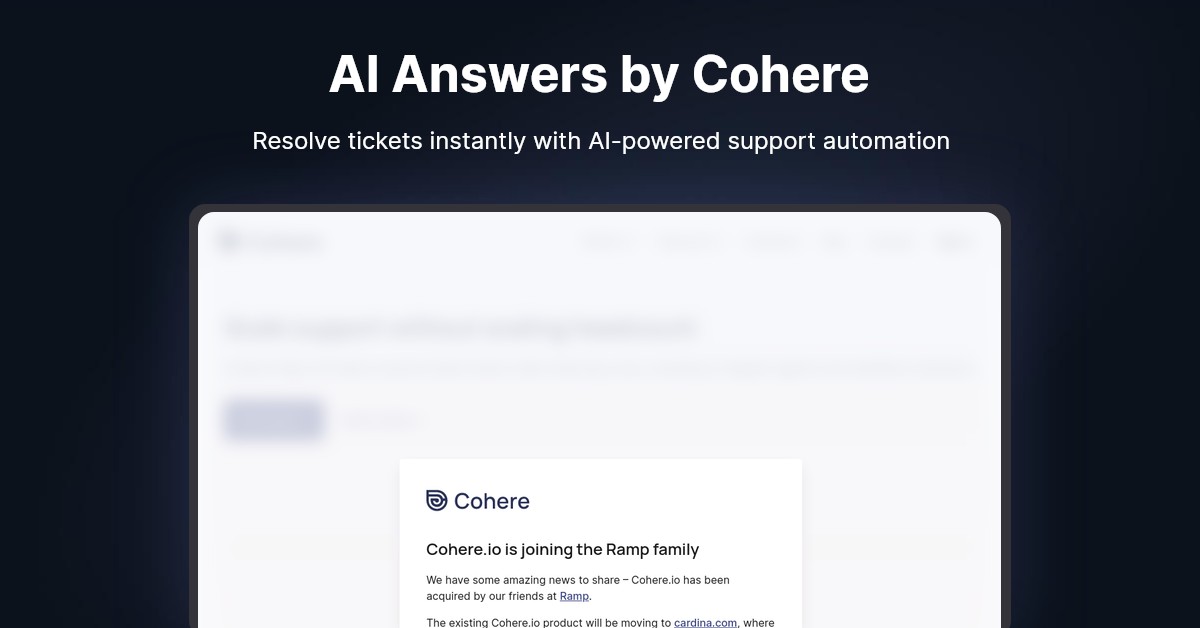1200x628 pixels.
Task: Select the "Cohere.io is joining the Ramp family" heading
Action: click(x=562, y=549)
